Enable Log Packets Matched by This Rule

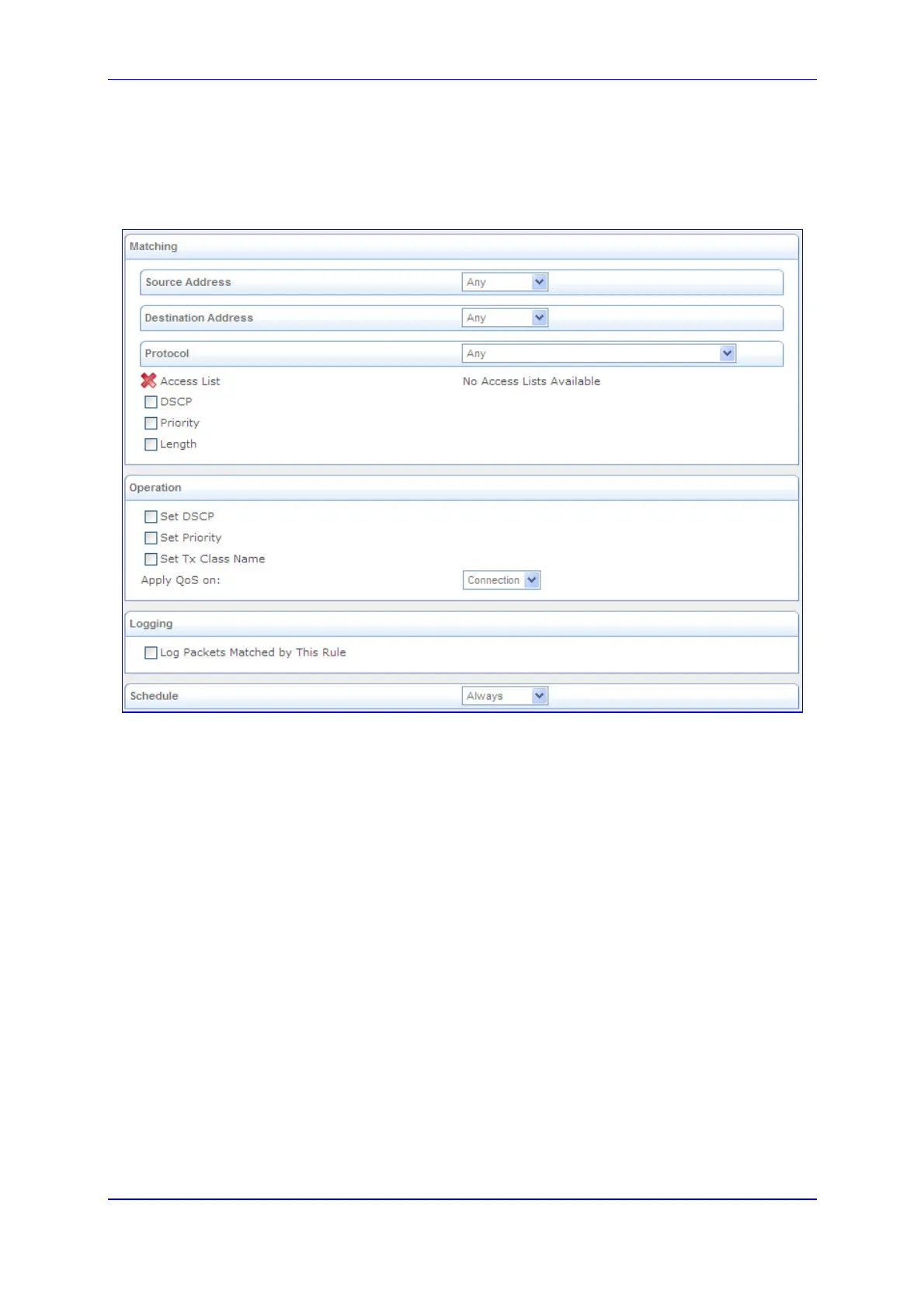click(151, 652)
